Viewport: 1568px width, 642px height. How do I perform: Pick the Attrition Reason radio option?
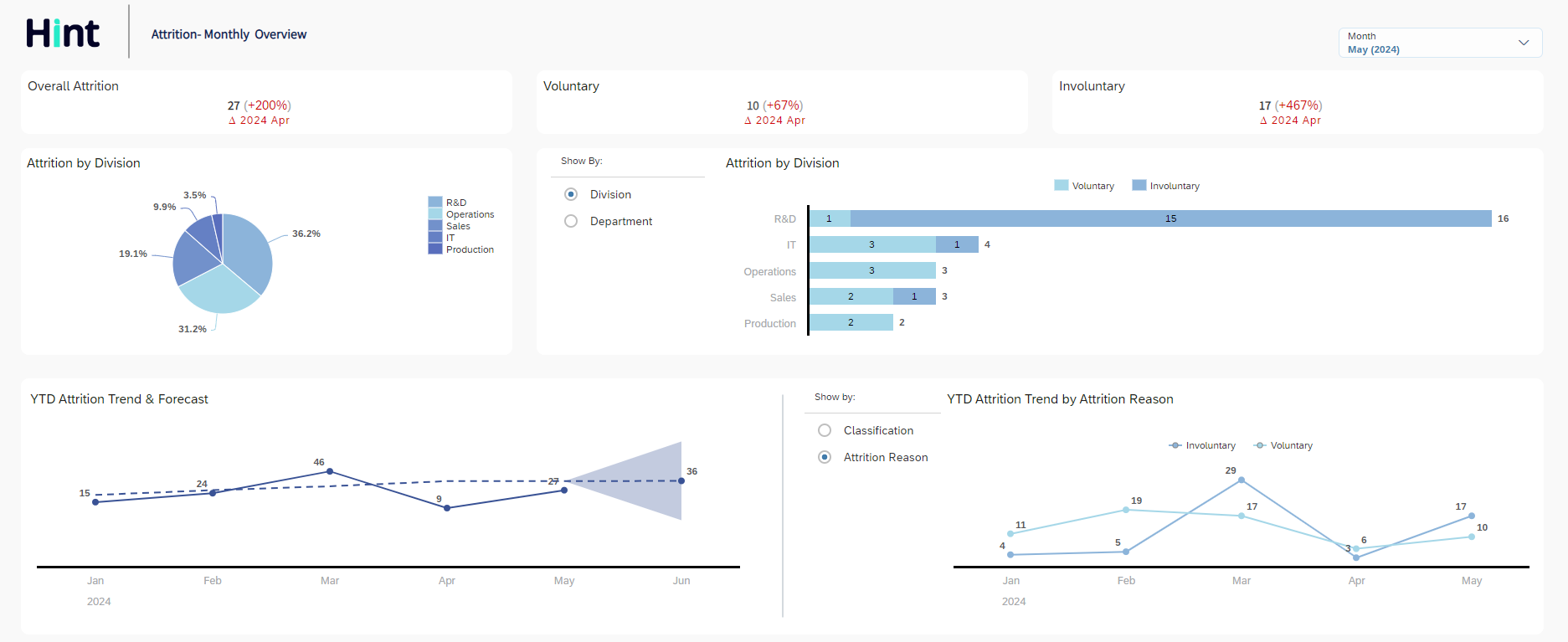coord(825,457)
